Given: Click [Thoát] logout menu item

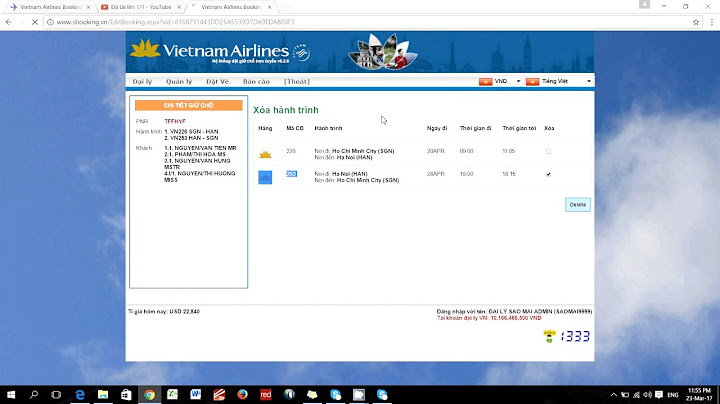Looking at the screenshot, I should pos(297,81).
